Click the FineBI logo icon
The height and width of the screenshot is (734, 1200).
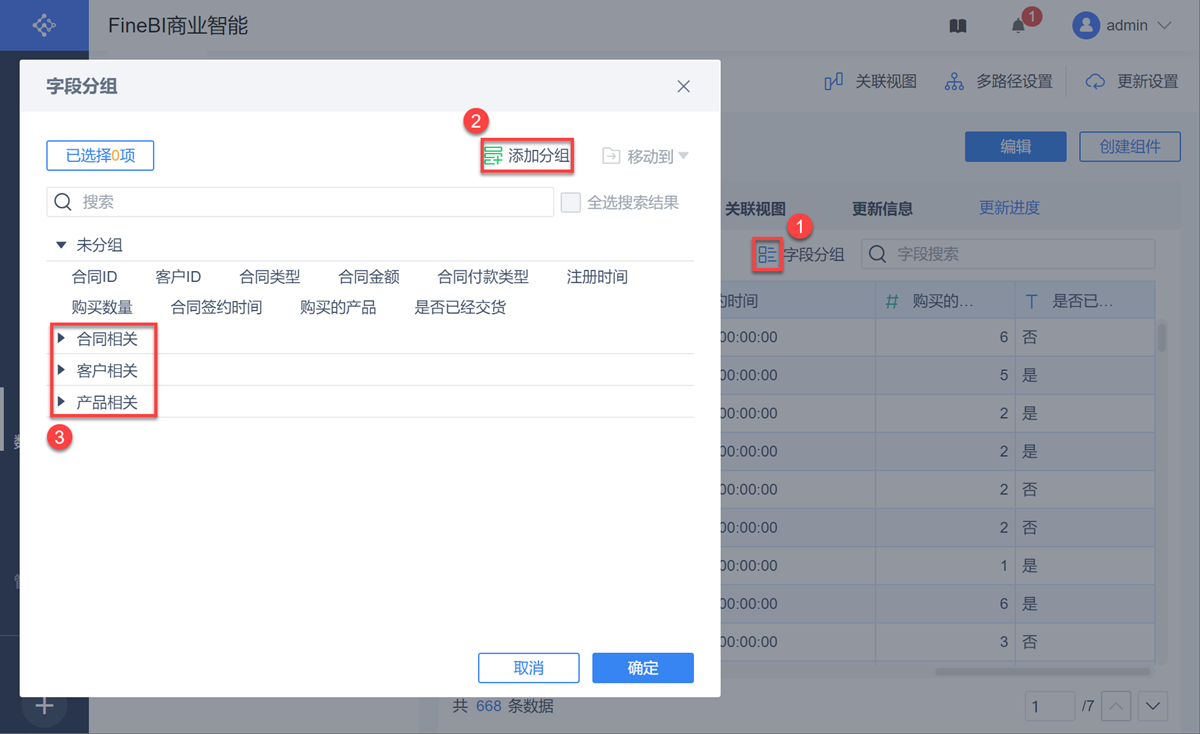(44, 25)
